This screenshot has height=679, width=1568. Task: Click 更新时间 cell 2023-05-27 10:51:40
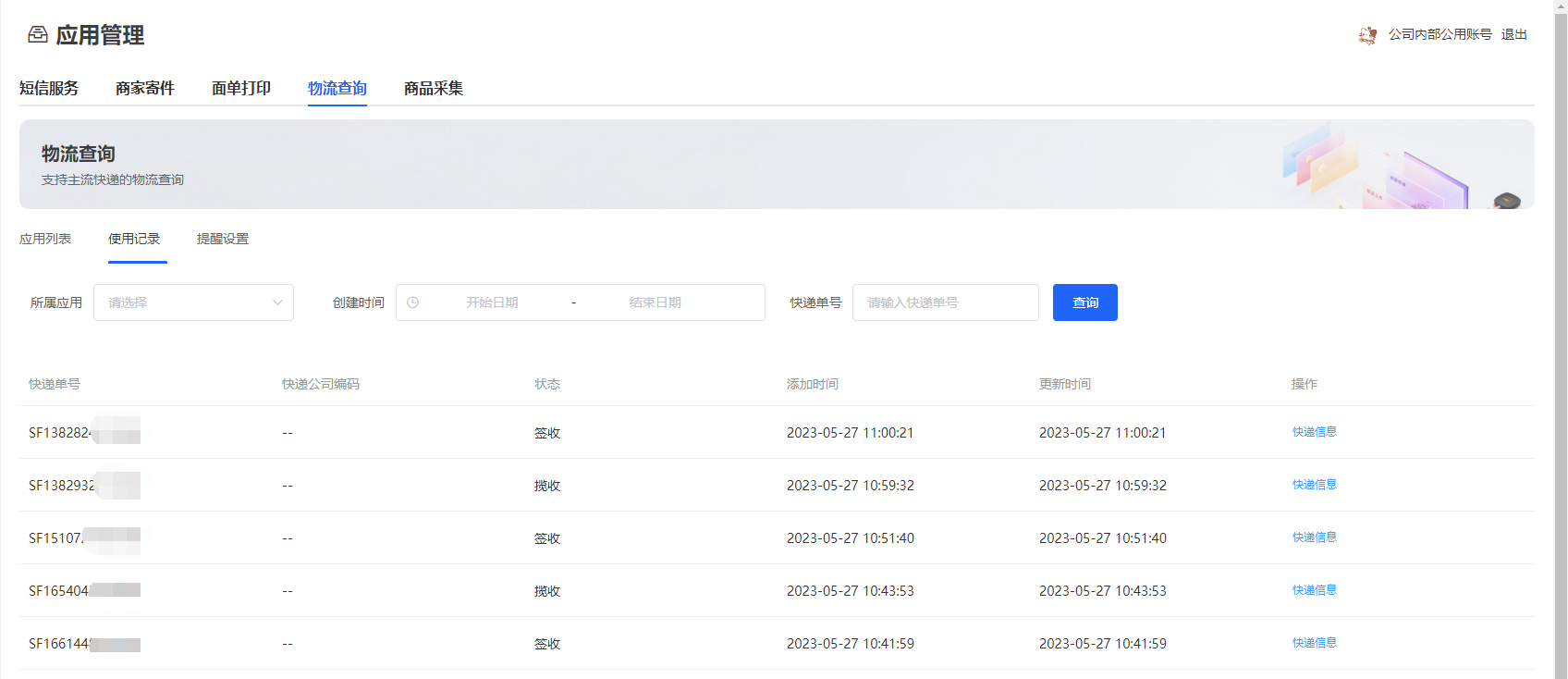tap(1103, 538)
